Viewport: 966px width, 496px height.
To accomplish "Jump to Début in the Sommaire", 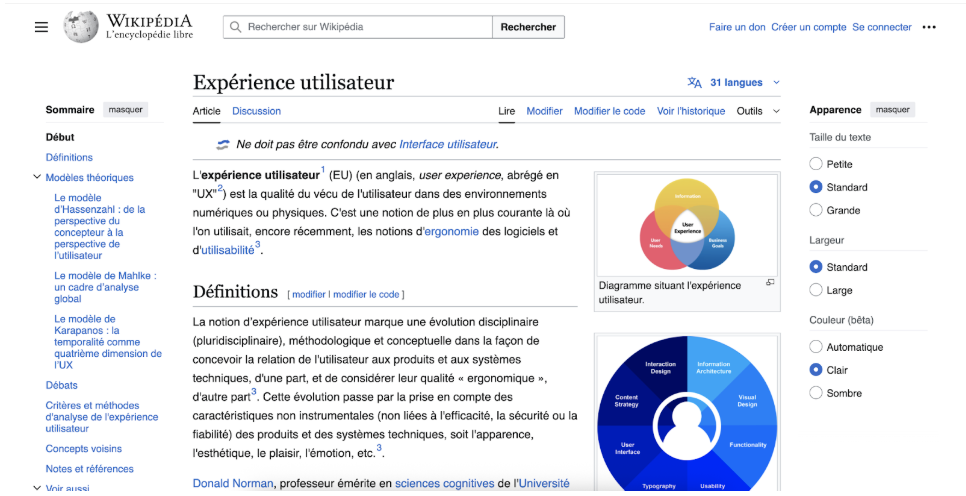I will coord(60,137).
